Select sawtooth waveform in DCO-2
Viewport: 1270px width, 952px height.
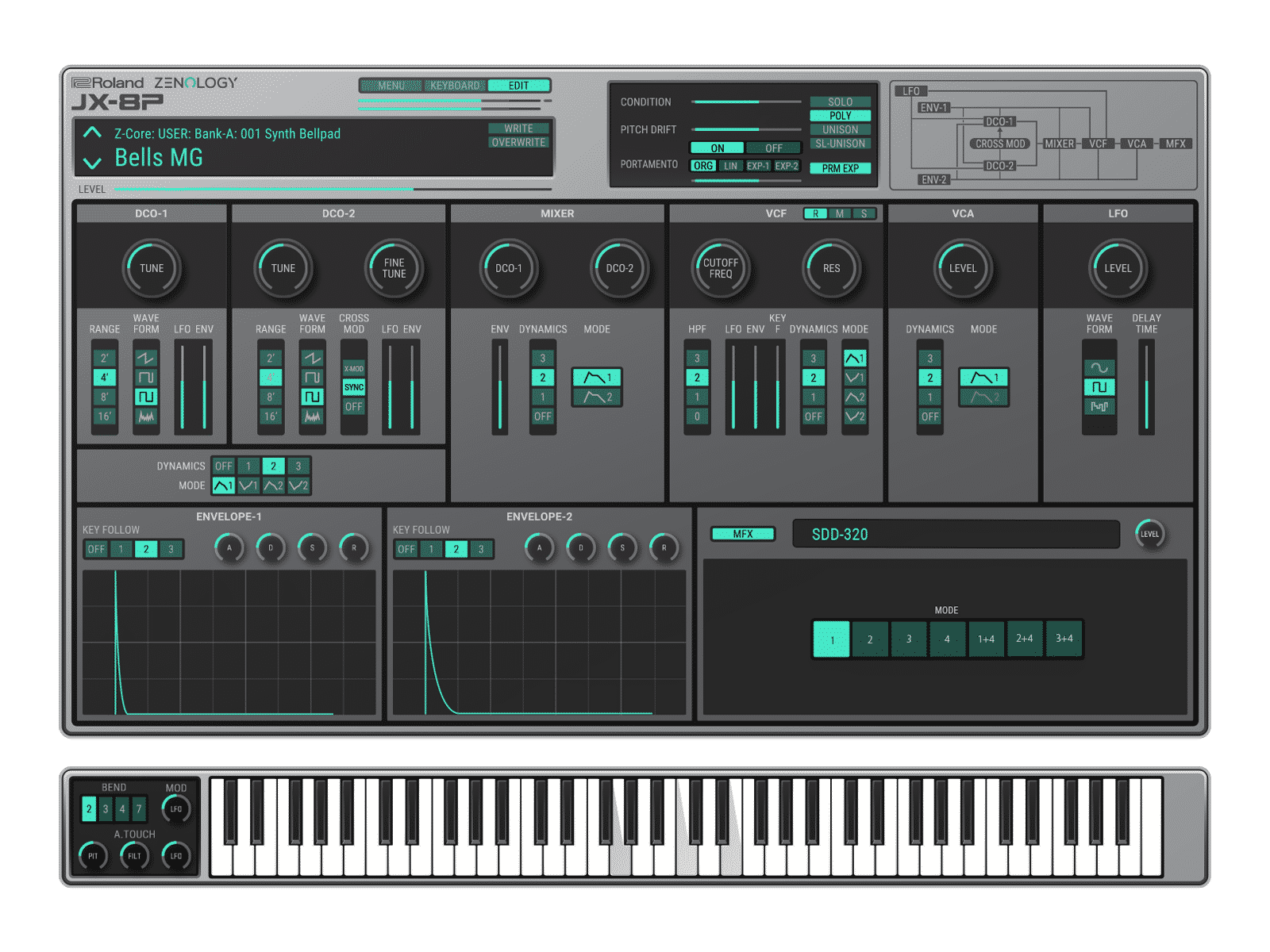click(313, 359)
